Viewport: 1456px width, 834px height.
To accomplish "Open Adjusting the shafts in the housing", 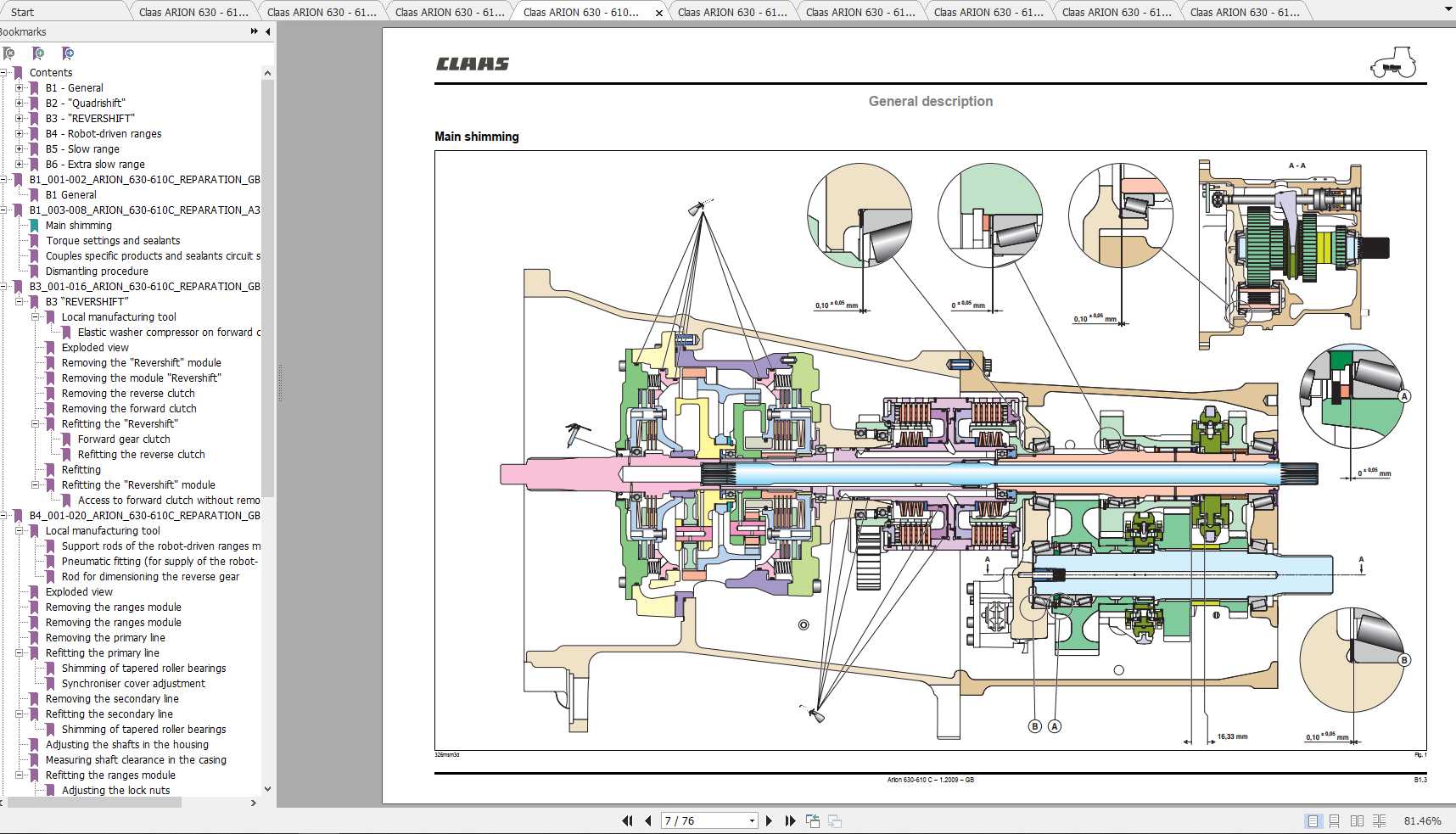I will point(127,745).
